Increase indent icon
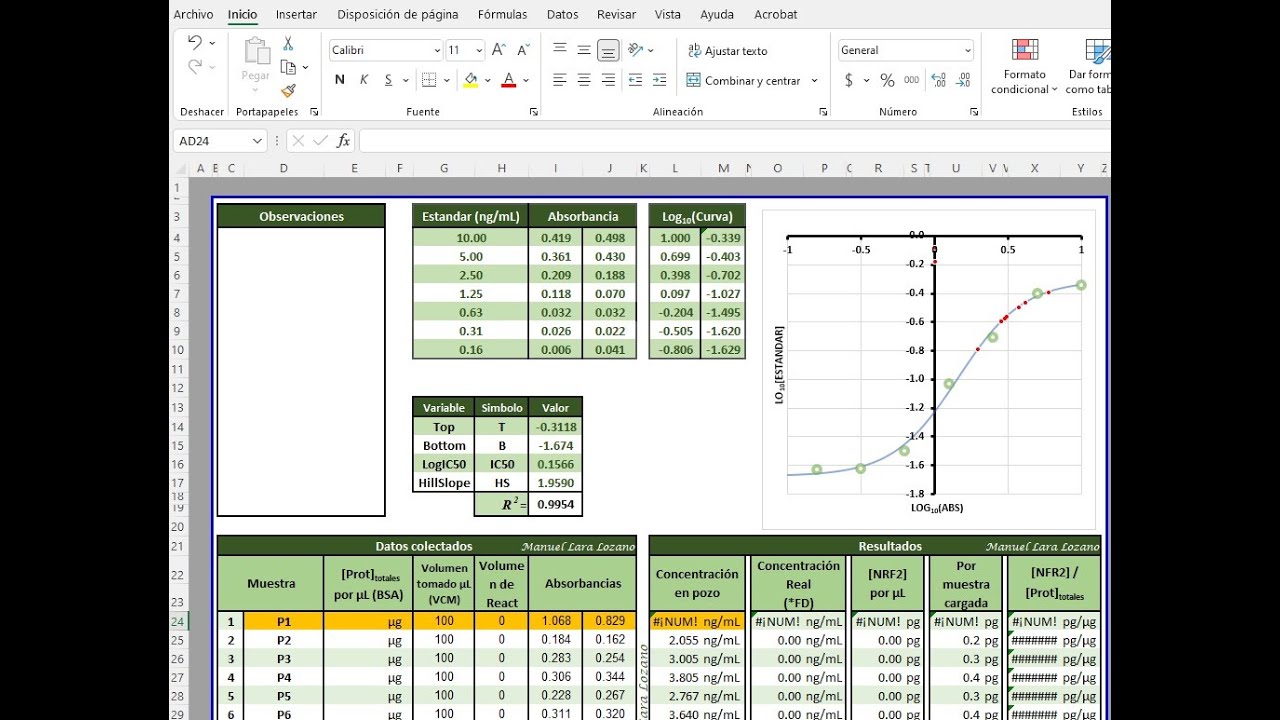 point(659,80)
